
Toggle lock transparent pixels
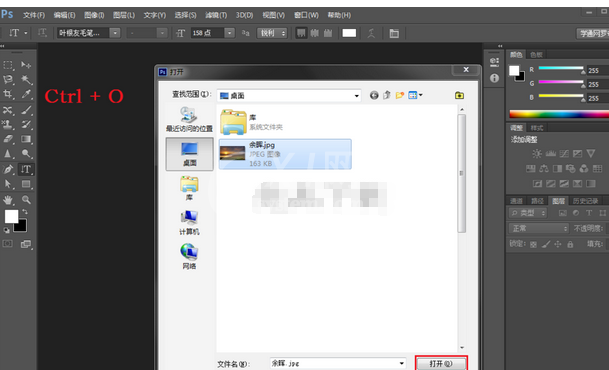[x=533, y=245]
